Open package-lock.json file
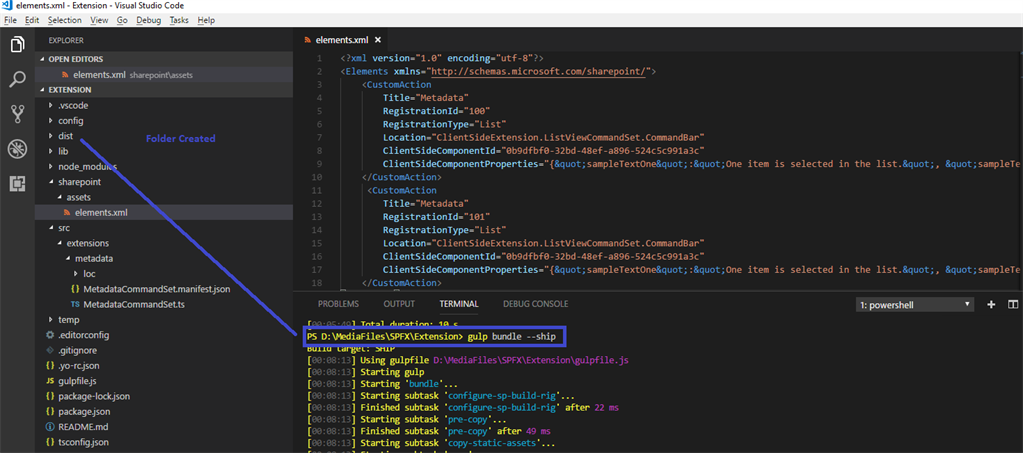 pyautogui.click(x=94, y=397)
